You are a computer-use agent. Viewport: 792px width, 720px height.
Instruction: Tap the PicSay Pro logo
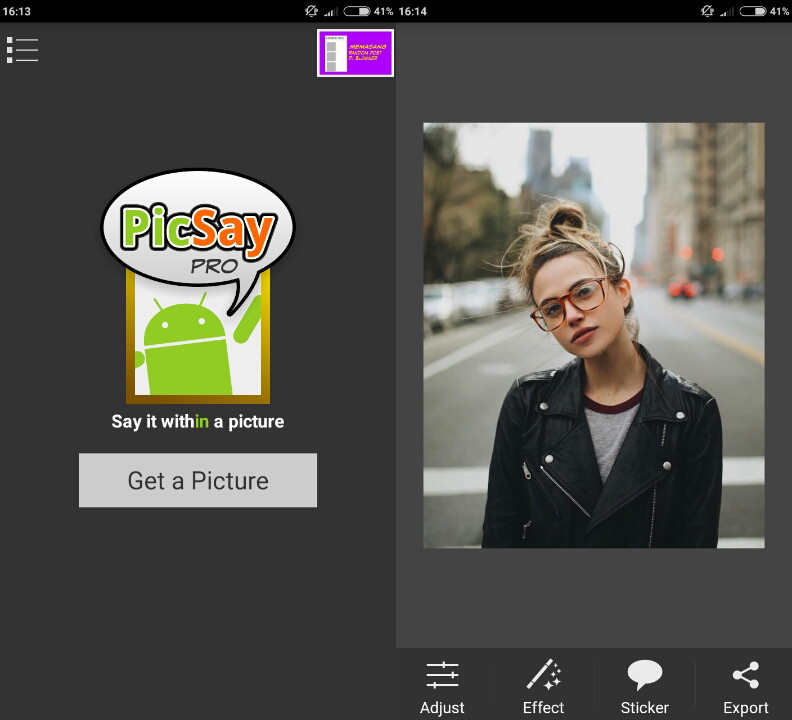coord(198,285)
